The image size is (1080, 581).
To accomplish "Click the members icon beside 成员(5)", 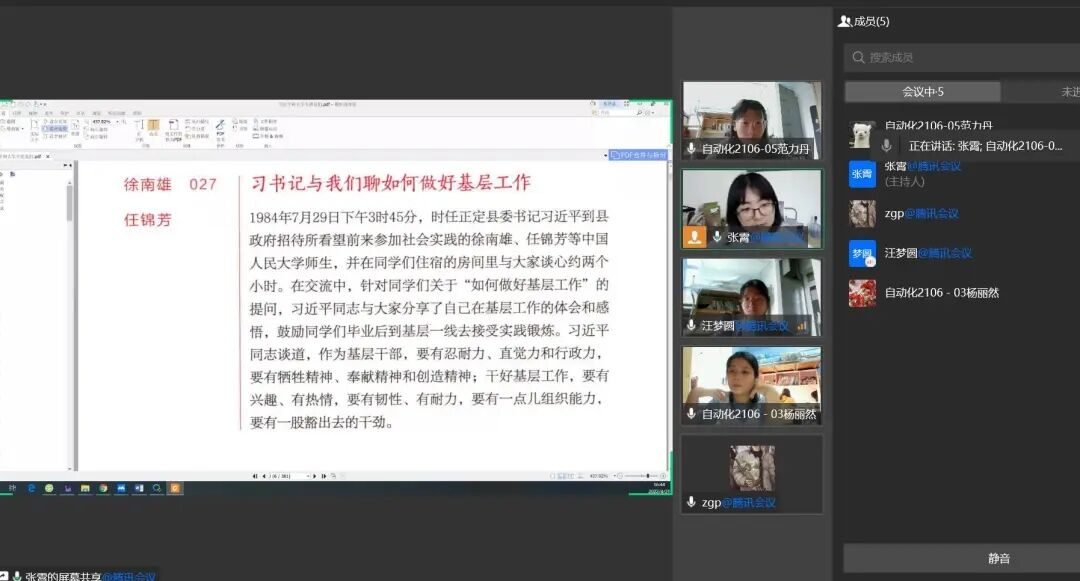I will tap(845, 21).
